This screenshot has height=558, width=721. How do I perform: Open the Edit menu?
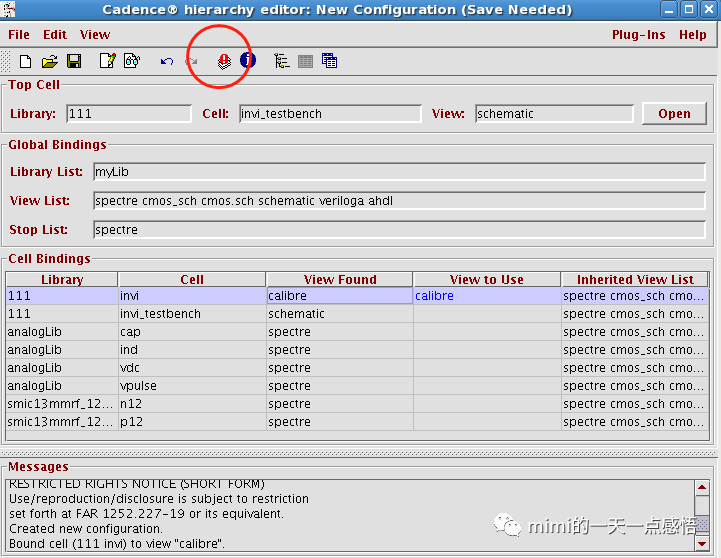pyautogui.click(x=55, y=35)
